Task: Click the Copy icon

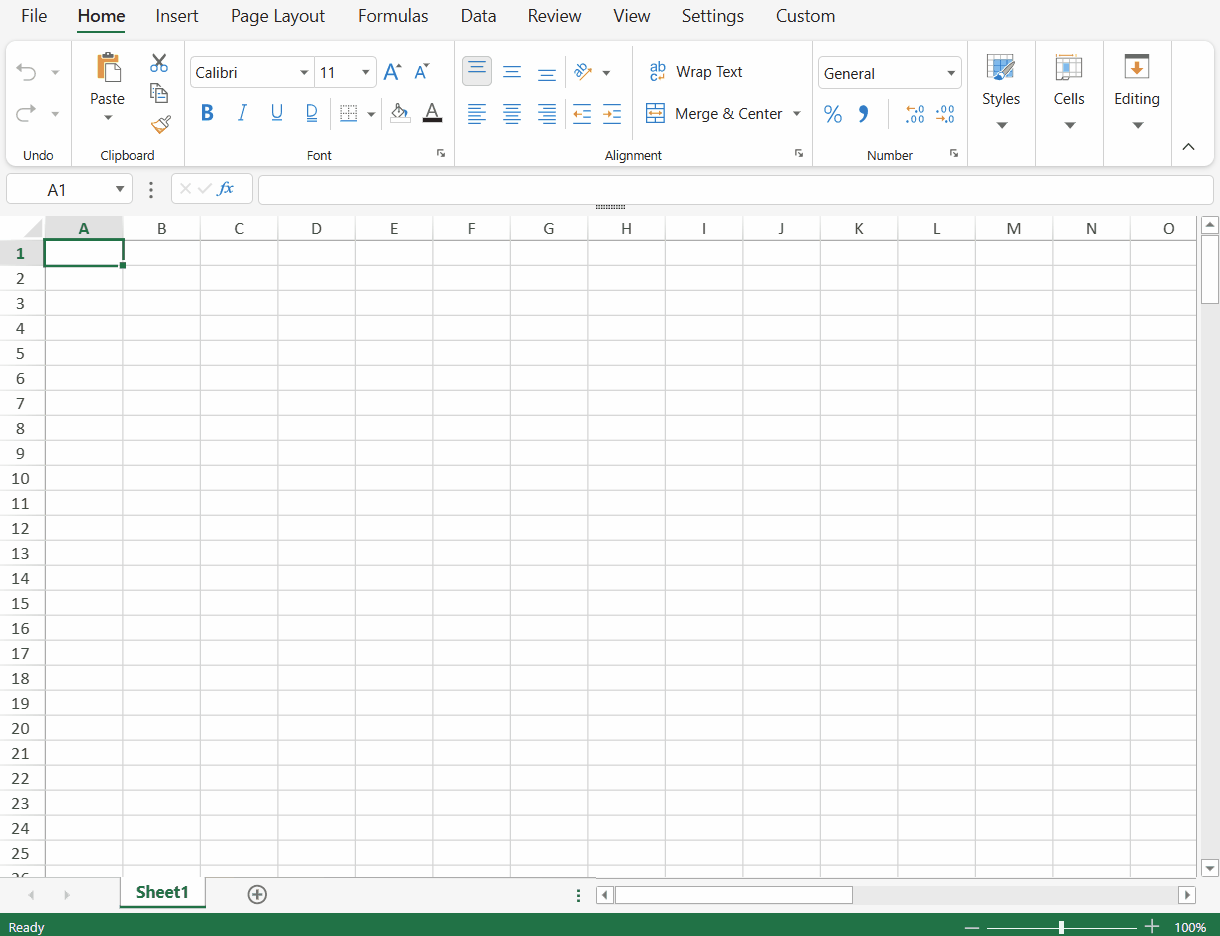Action: click(159, 93)
